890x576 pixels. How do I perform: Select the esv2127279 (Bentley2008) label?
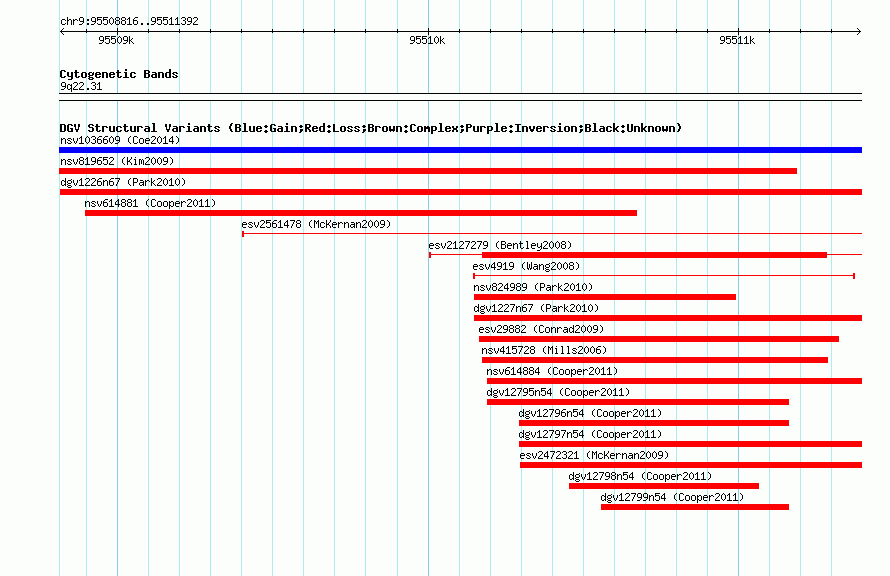click(x=500, y=245)
